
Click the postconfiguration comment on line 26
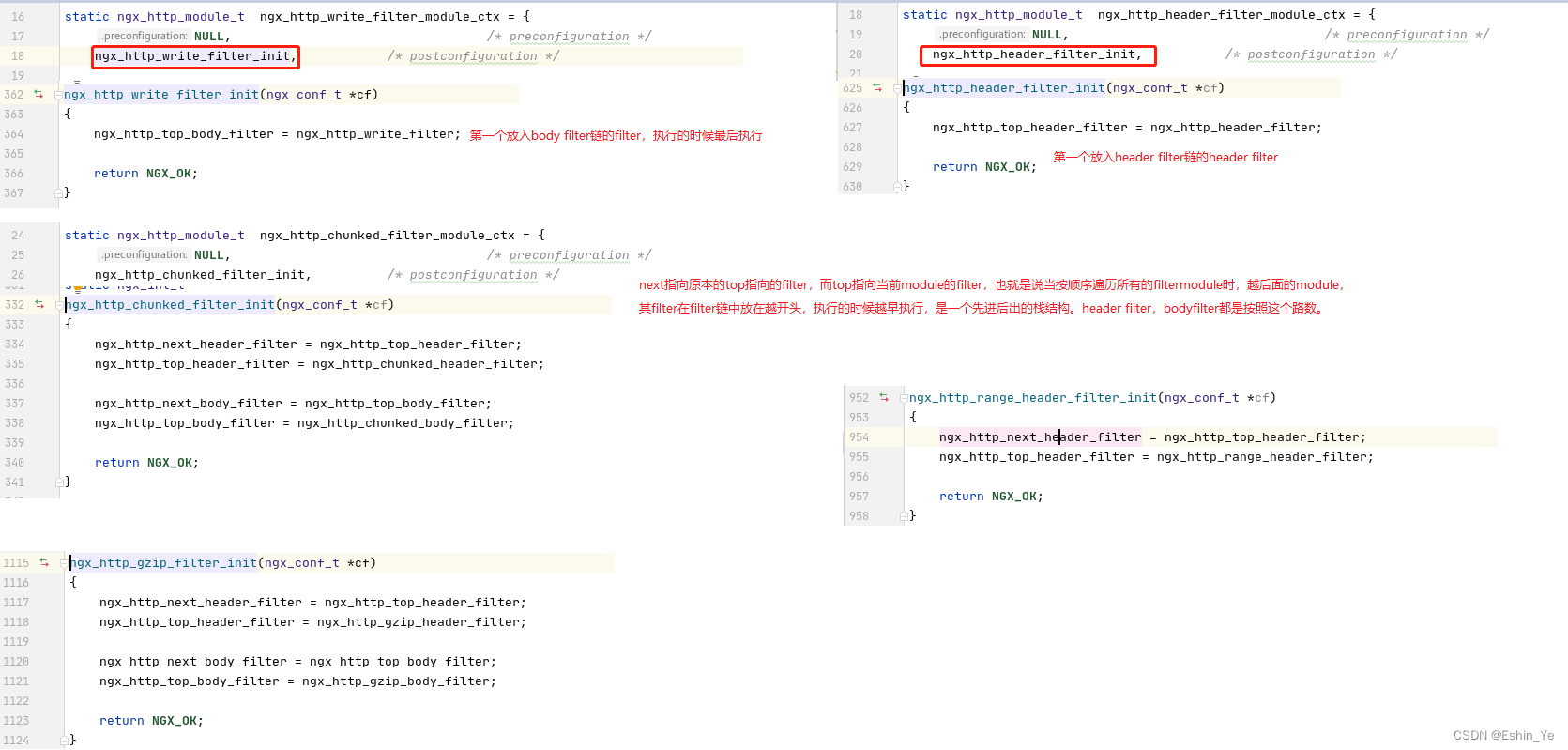[473, 275]
